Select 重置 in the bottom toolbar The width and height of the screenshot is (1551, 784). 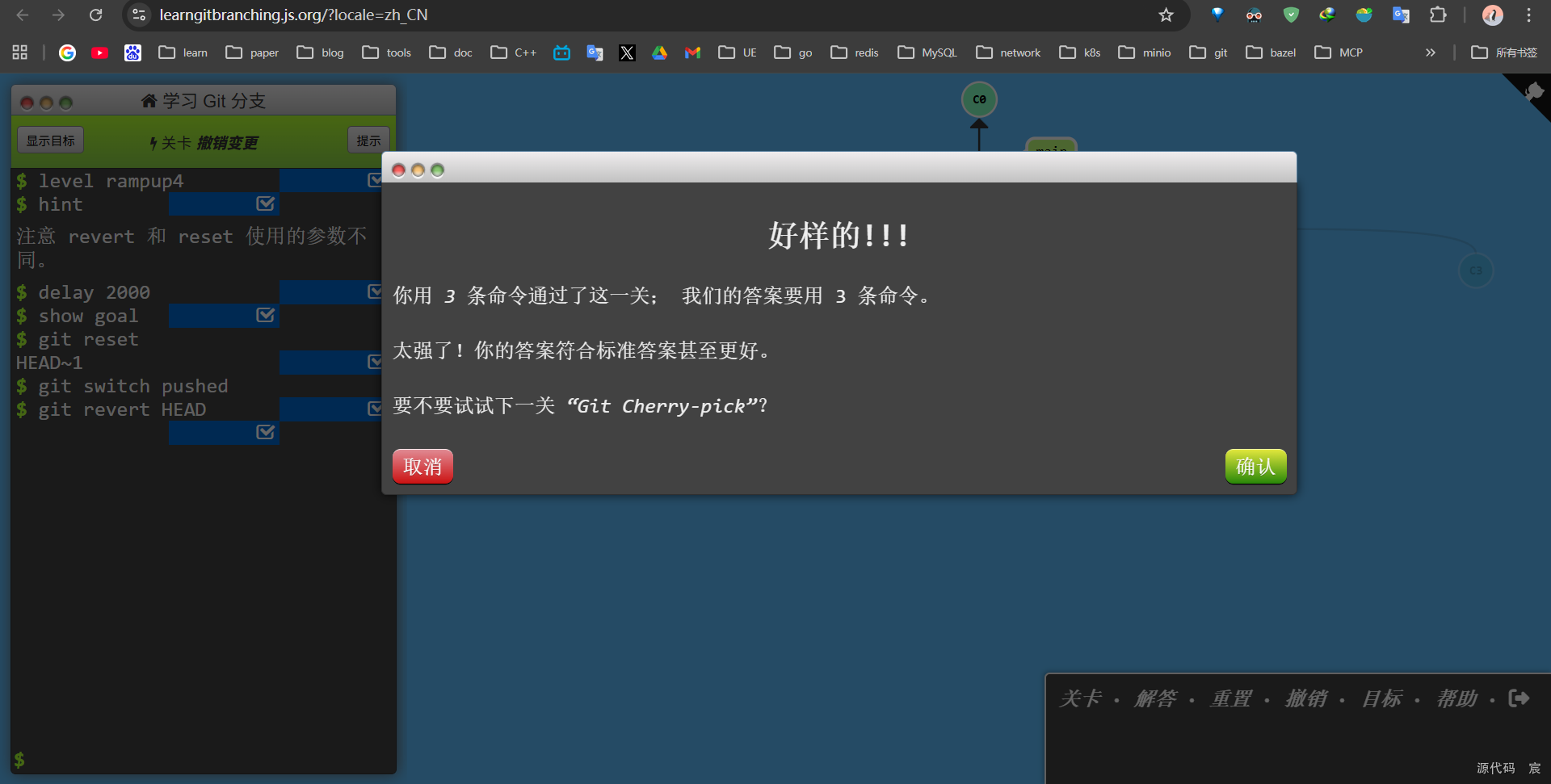[x=1230, y=698]
